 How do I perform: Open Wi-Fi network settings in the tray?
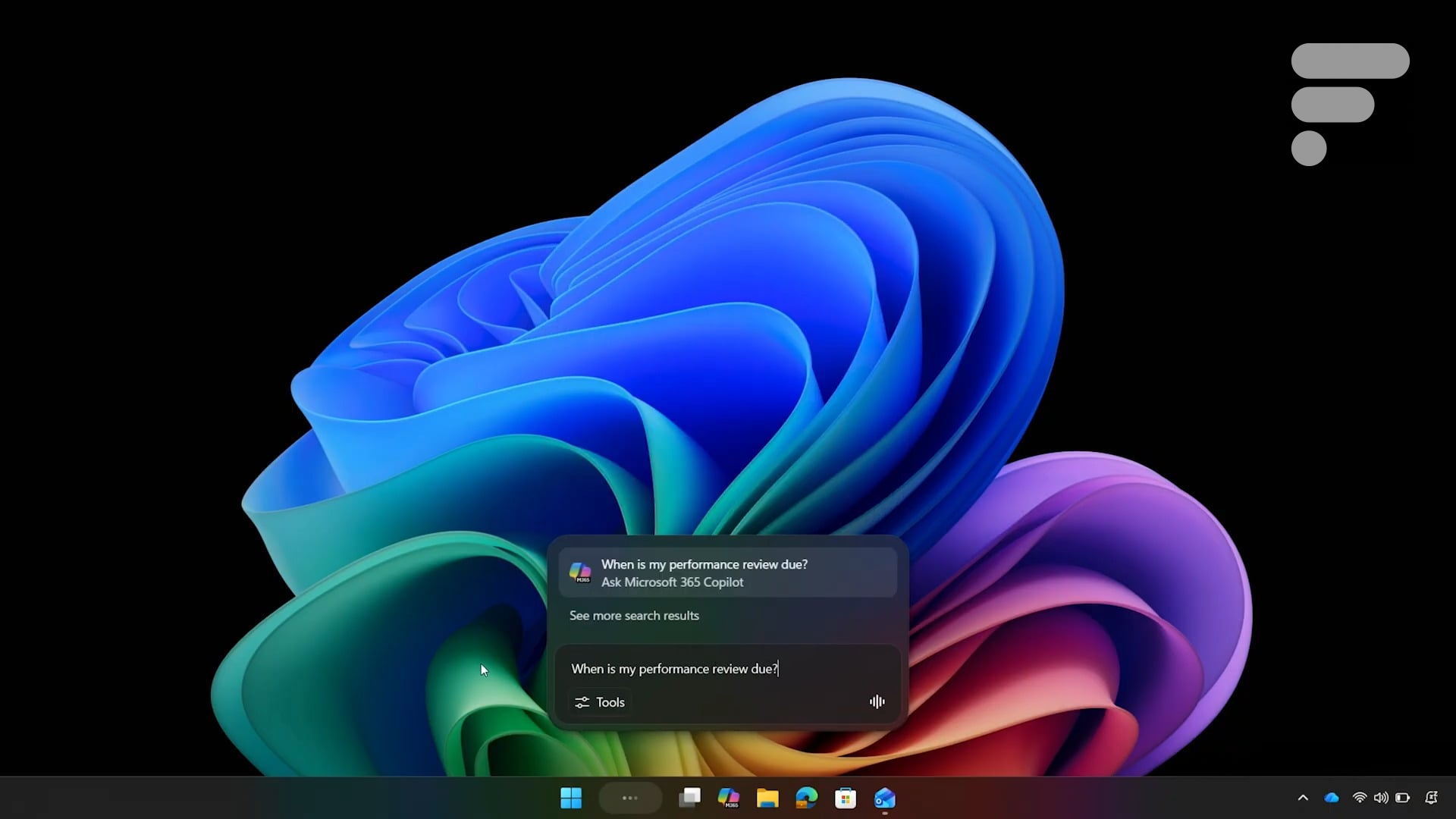tap(1360, 798)
